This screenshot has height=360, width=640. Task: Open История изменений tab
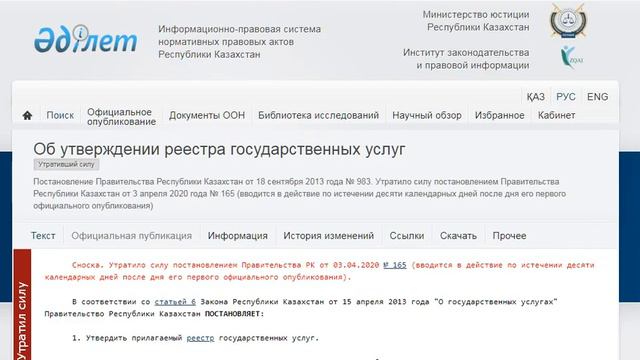[329, 236]
